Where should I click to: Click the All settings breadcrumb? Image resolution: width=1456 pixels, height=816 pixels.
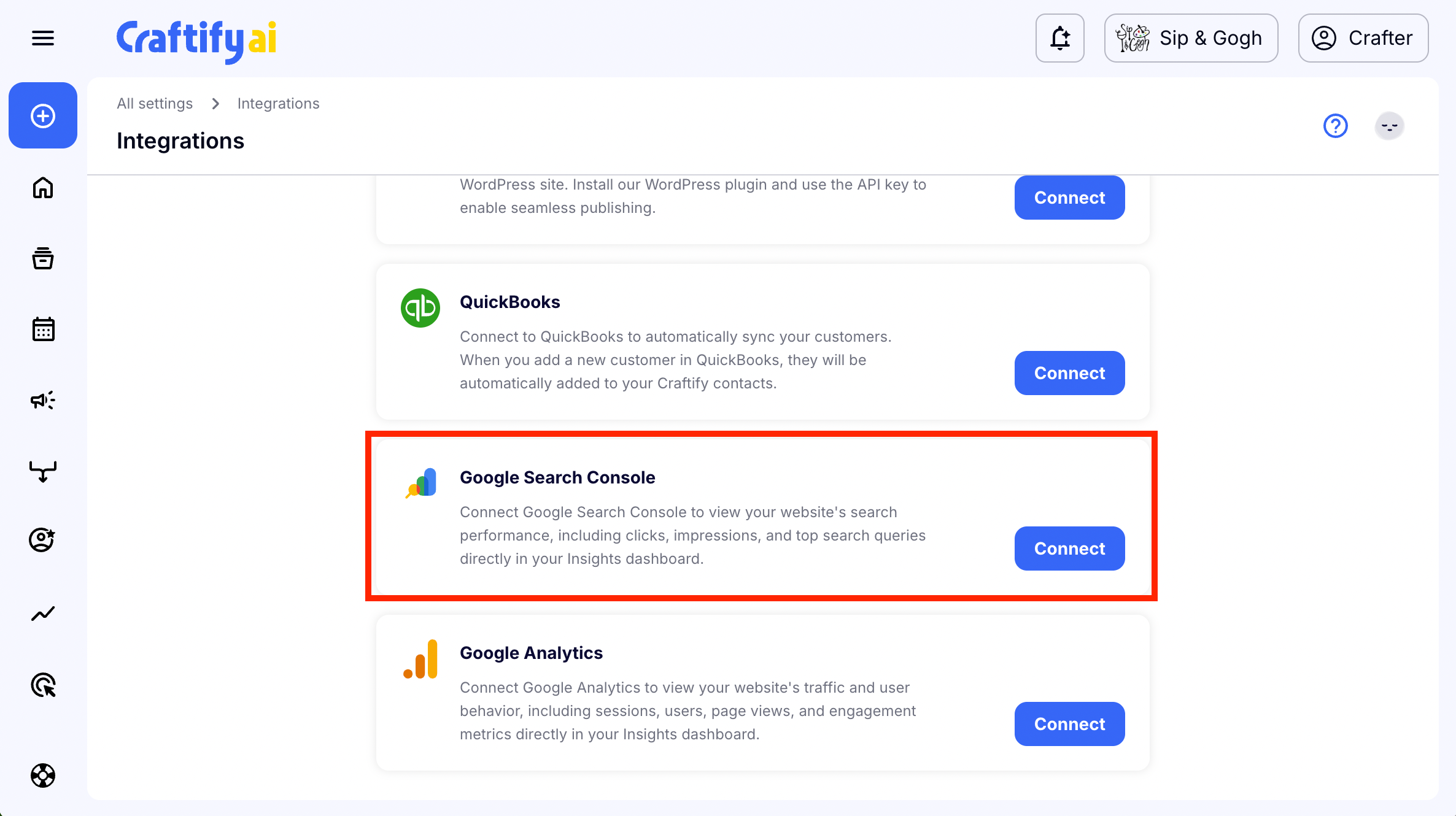point(155,104)
